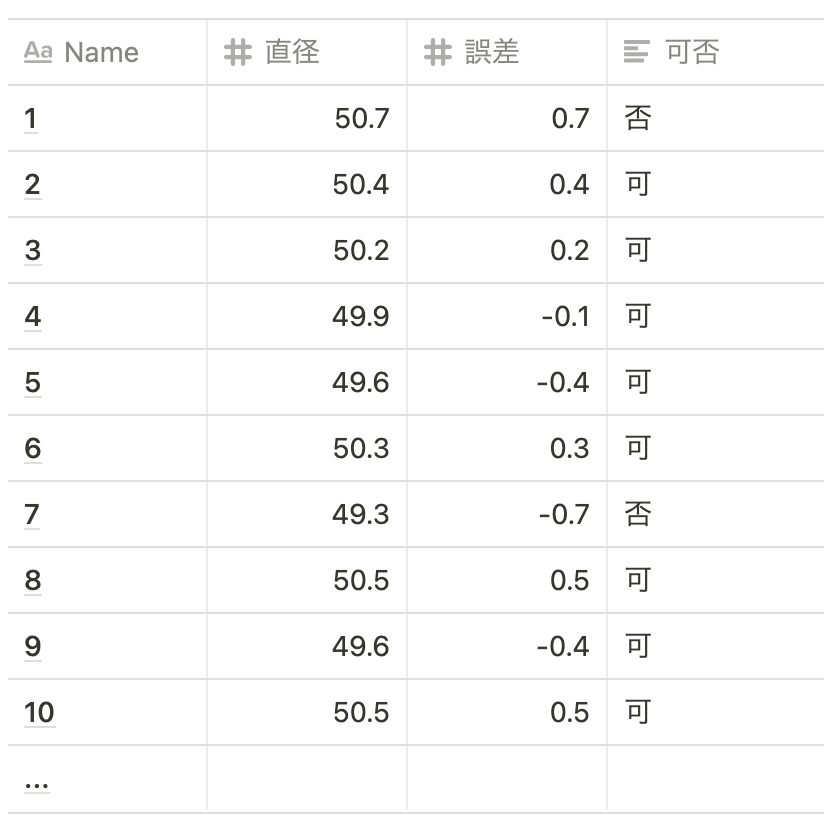This screenshot has height=822, width=824.
Task: Click the text icon next to 可否
Action: pos(637,52)
